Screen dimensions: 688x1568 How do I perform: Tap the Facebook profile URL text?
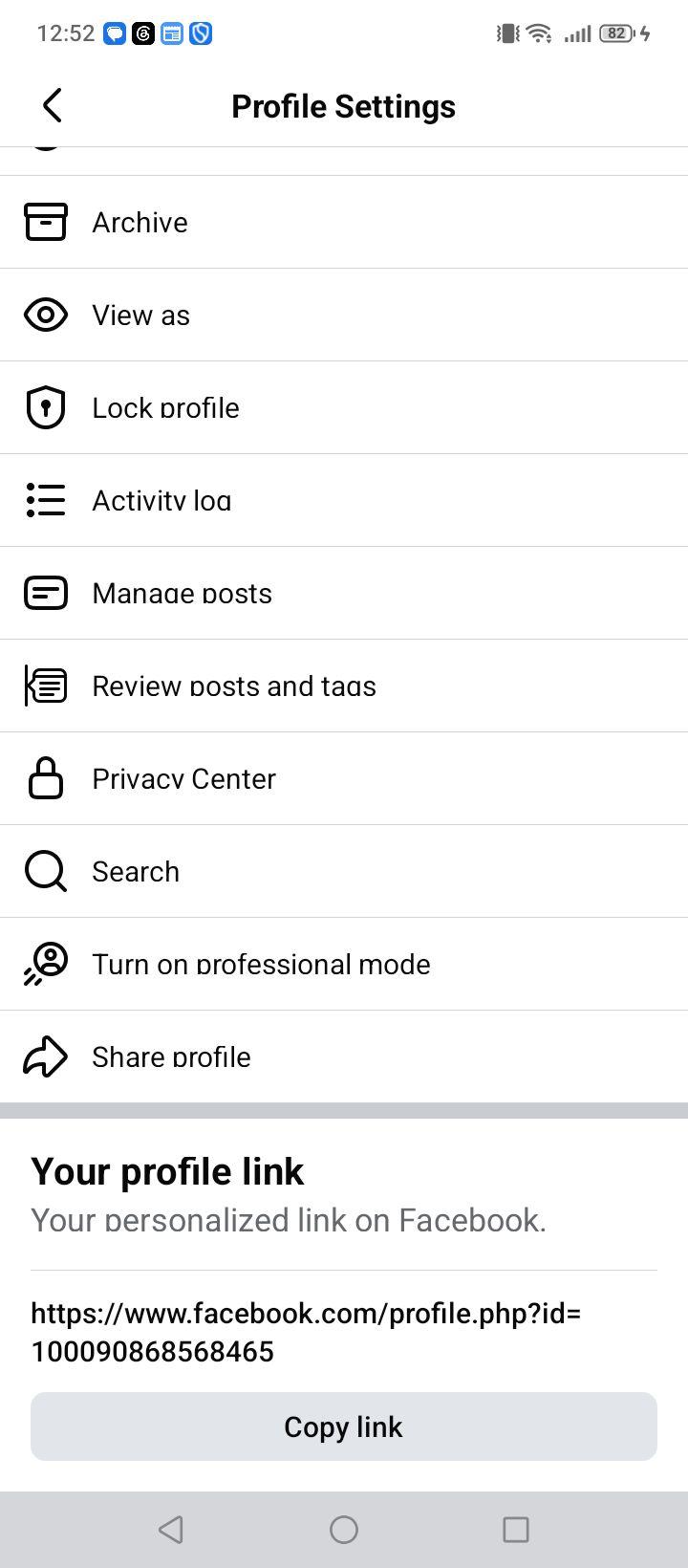pos(306,1332)
